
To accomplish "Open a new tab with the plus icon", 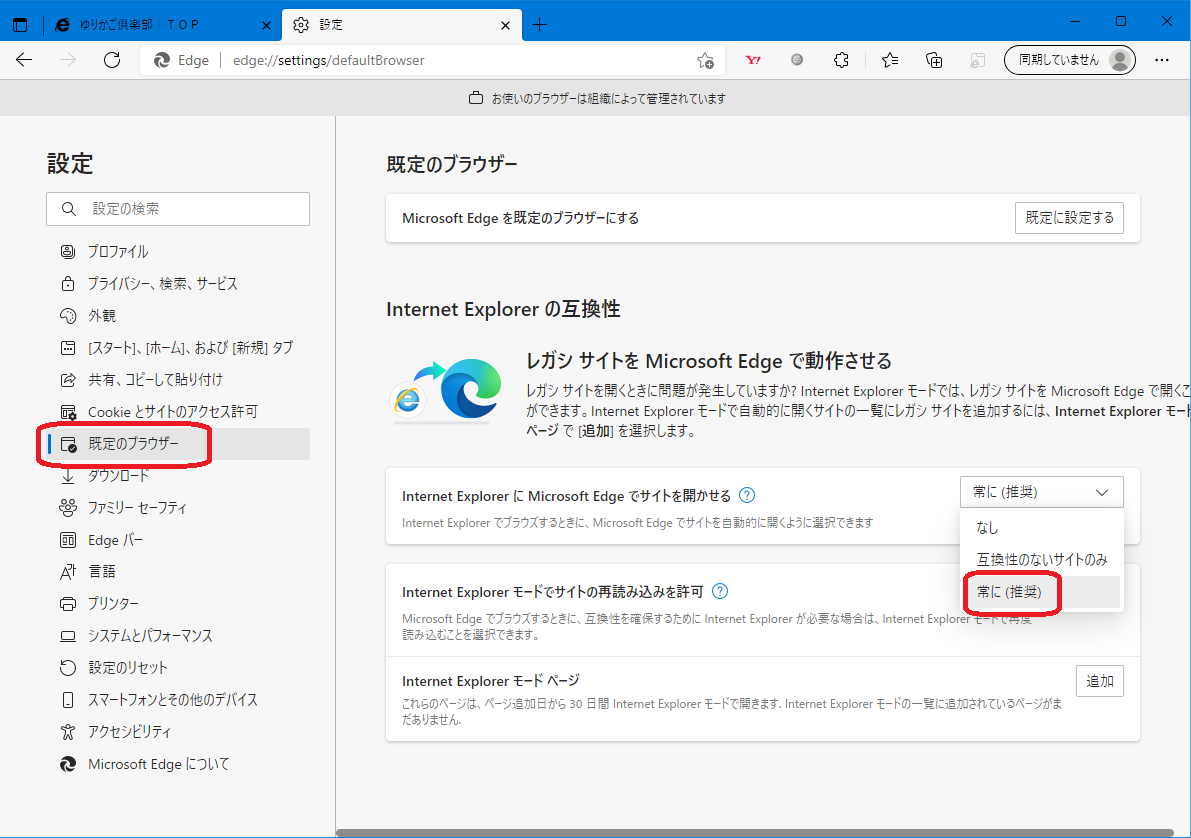I will (x=539, y=25).
